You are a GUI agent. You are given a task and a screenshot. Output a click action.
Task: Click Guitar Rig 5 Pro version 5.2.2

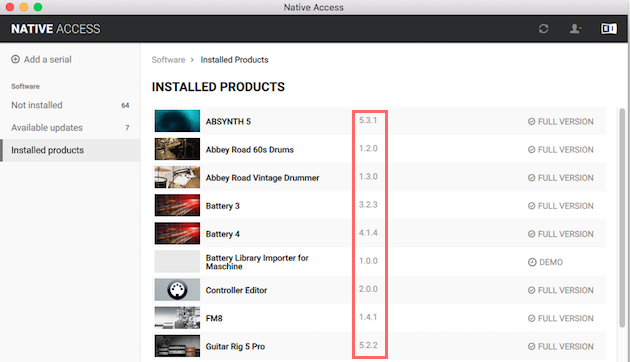coord(368,346)
